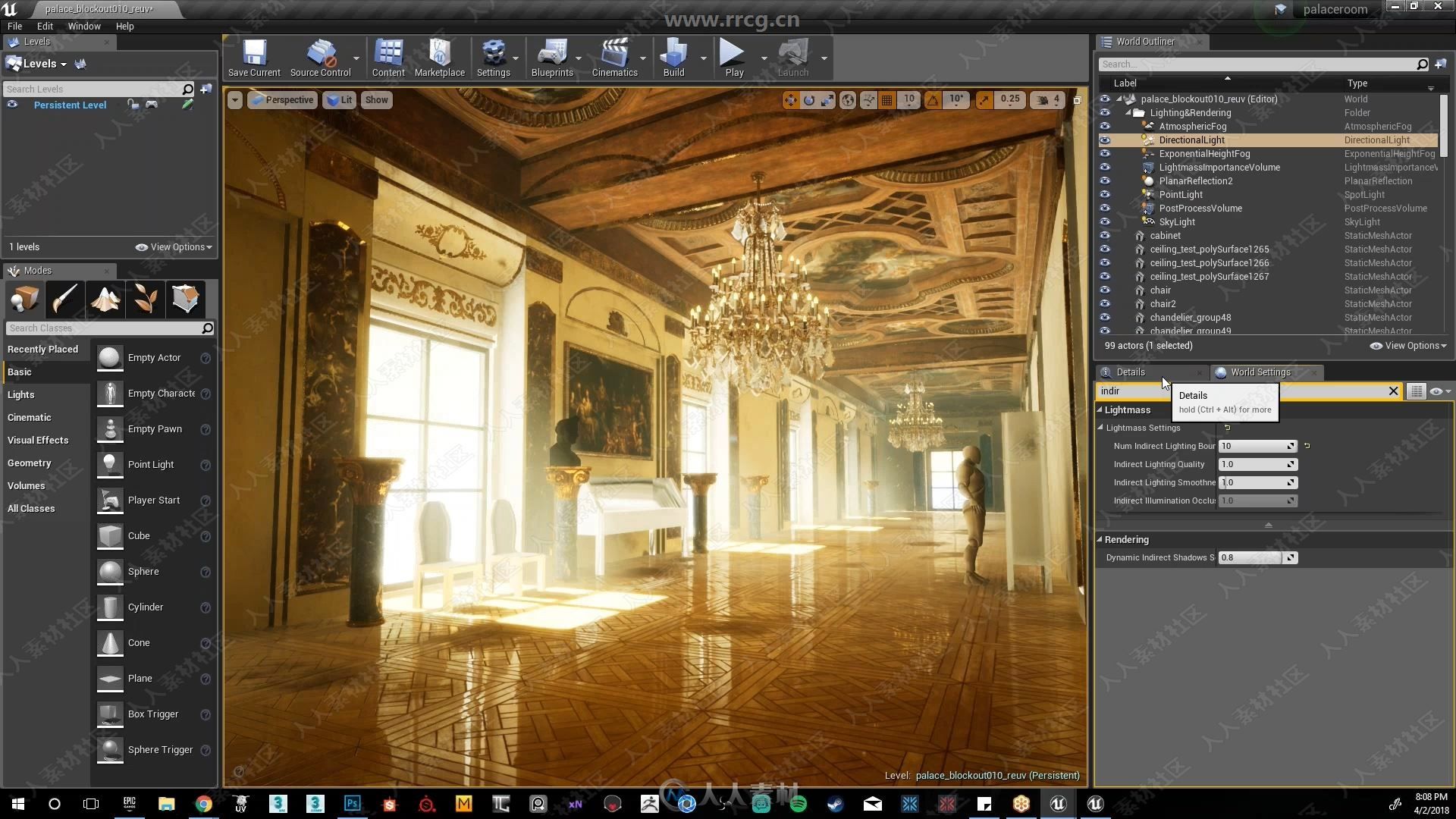Open the Windows Start menu
The image size is (1456, 819).
coord(18,804)
